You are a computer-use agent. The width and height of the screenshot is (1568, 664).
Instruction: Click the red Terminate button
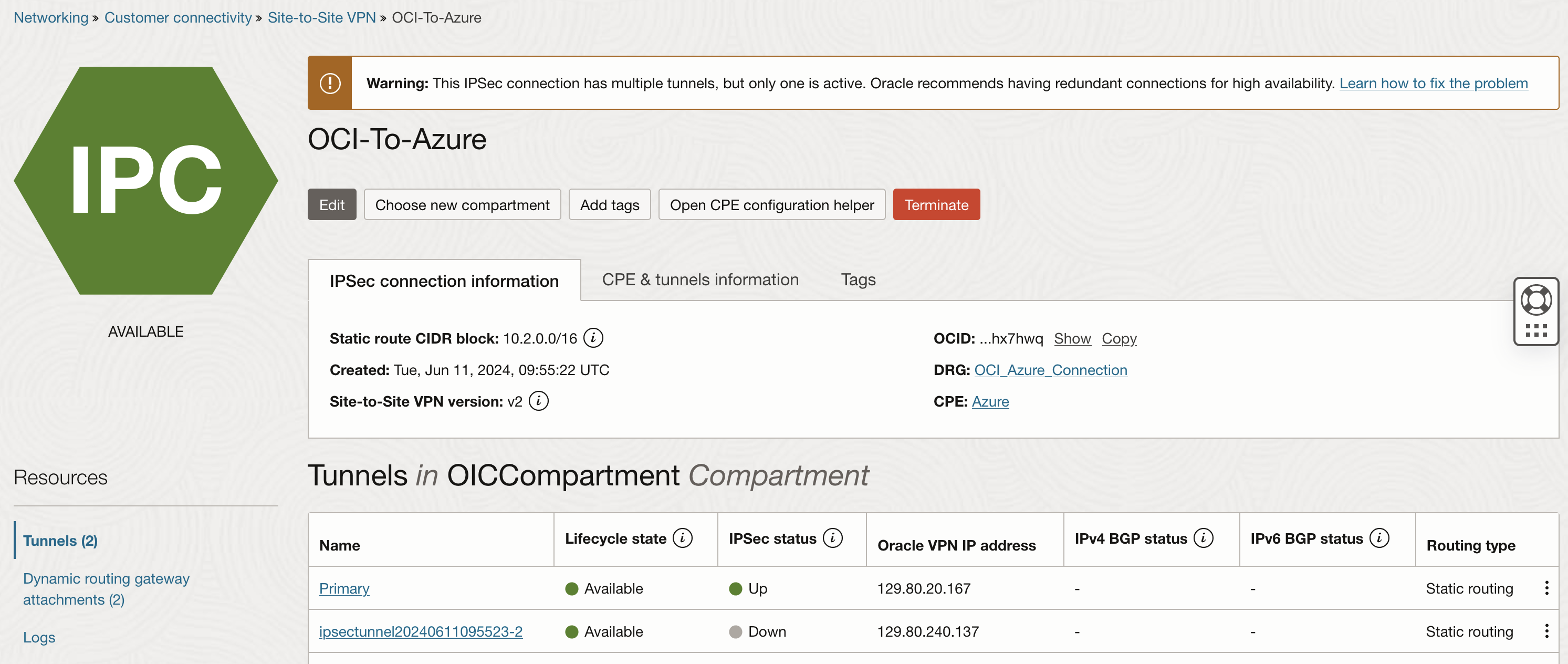(x=936, y=205)
